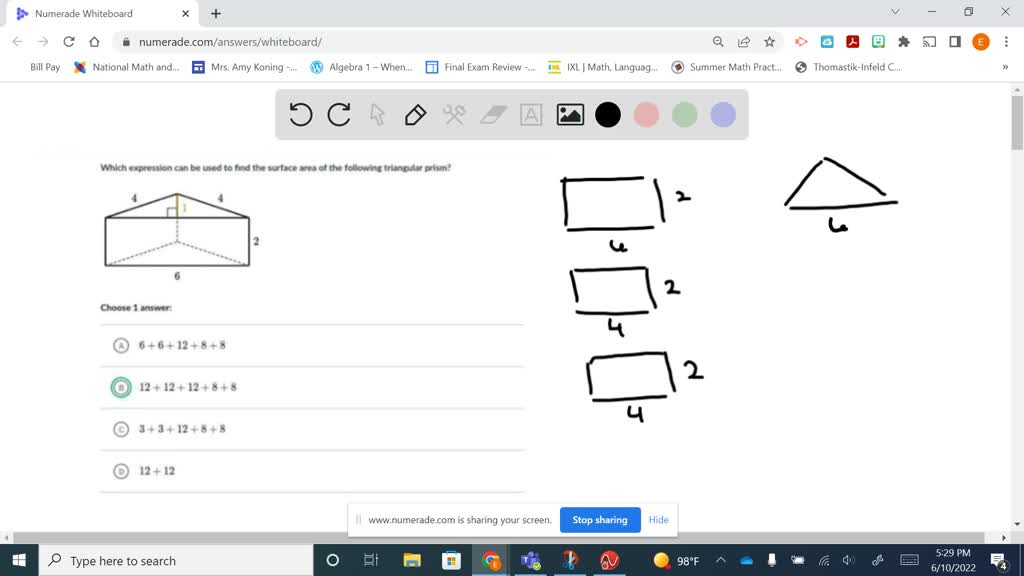
Task: Select the Eraser tool
Action: 492,114
